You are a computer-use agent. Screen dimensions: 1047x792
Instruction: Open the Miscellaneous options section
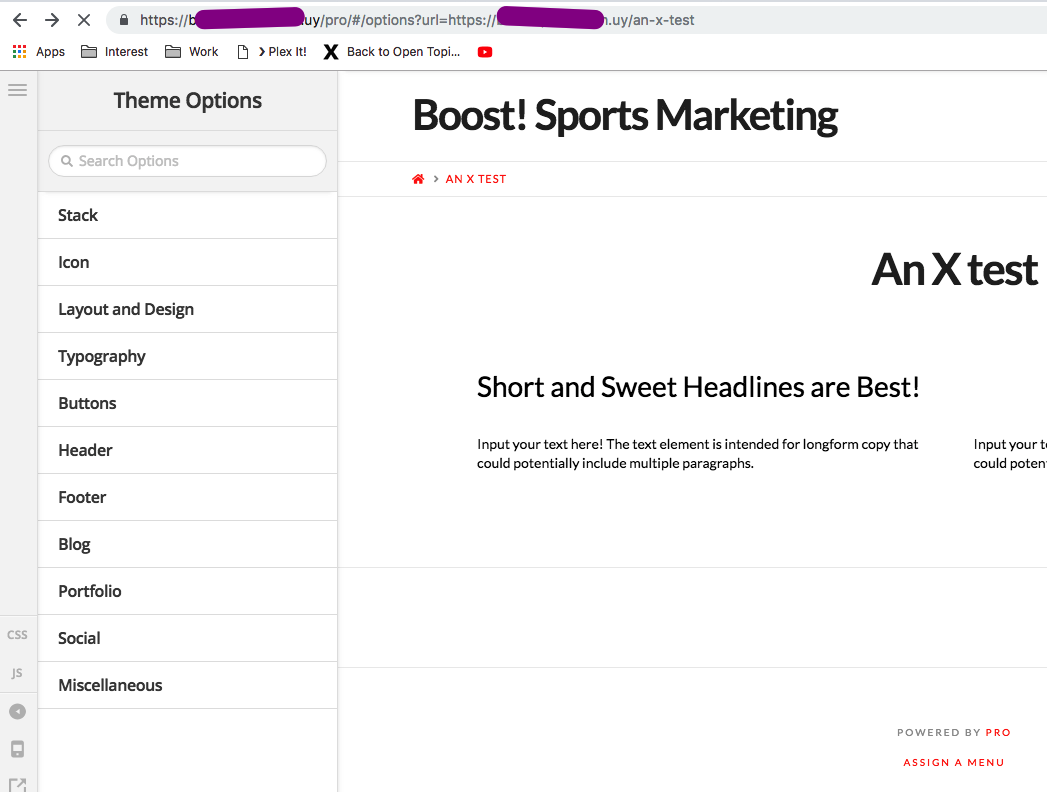coord(187,685)
